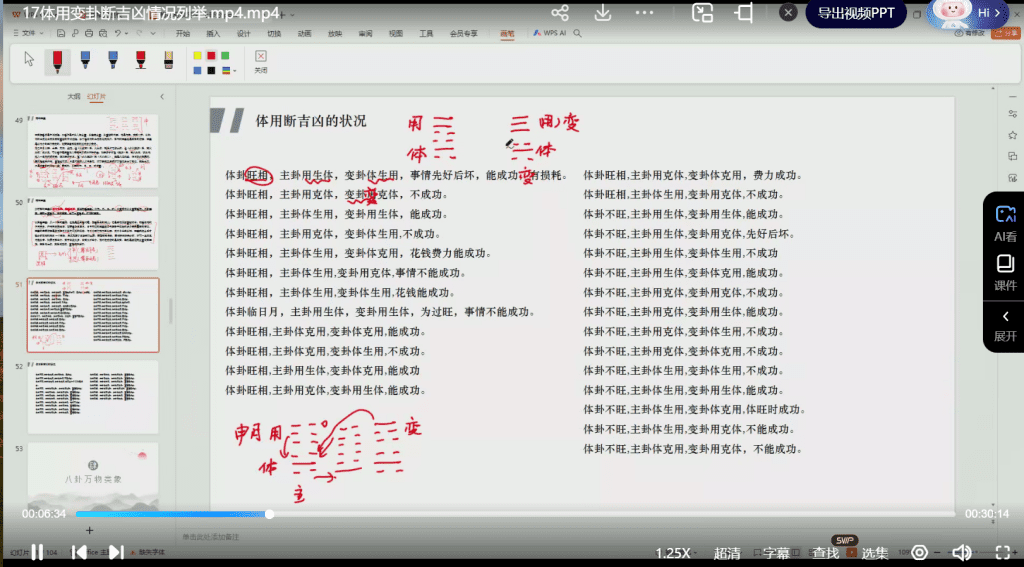The image size is (1024, 567).
Task: Mute the video volume
Action: click(962, 552)
